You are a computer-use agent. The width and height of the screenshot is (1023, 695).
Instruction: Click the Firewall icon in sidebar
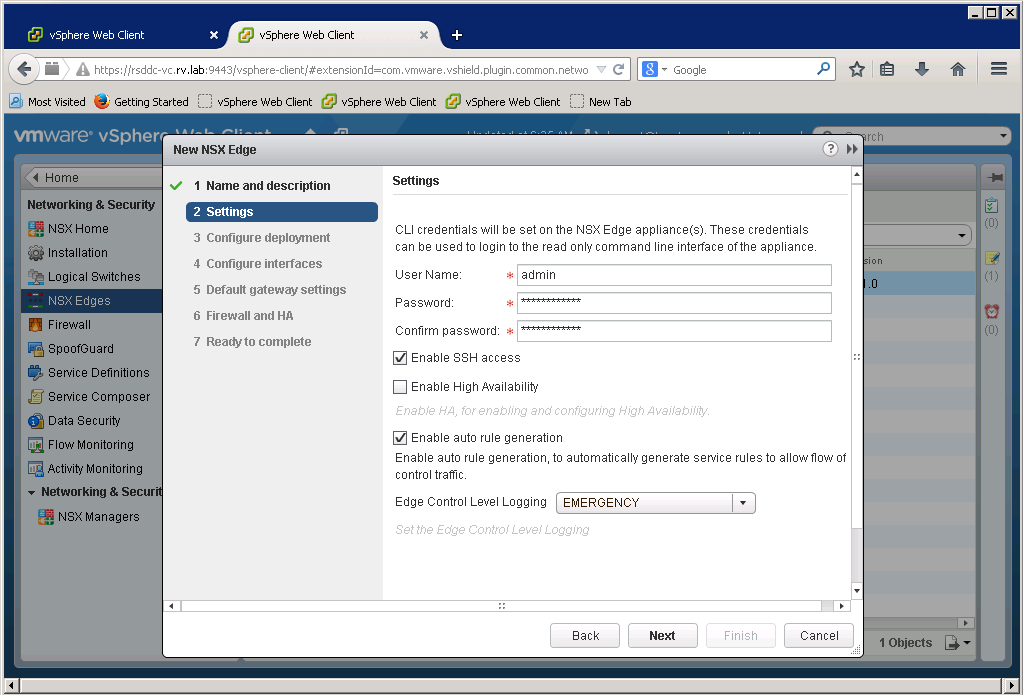point(36,325)
